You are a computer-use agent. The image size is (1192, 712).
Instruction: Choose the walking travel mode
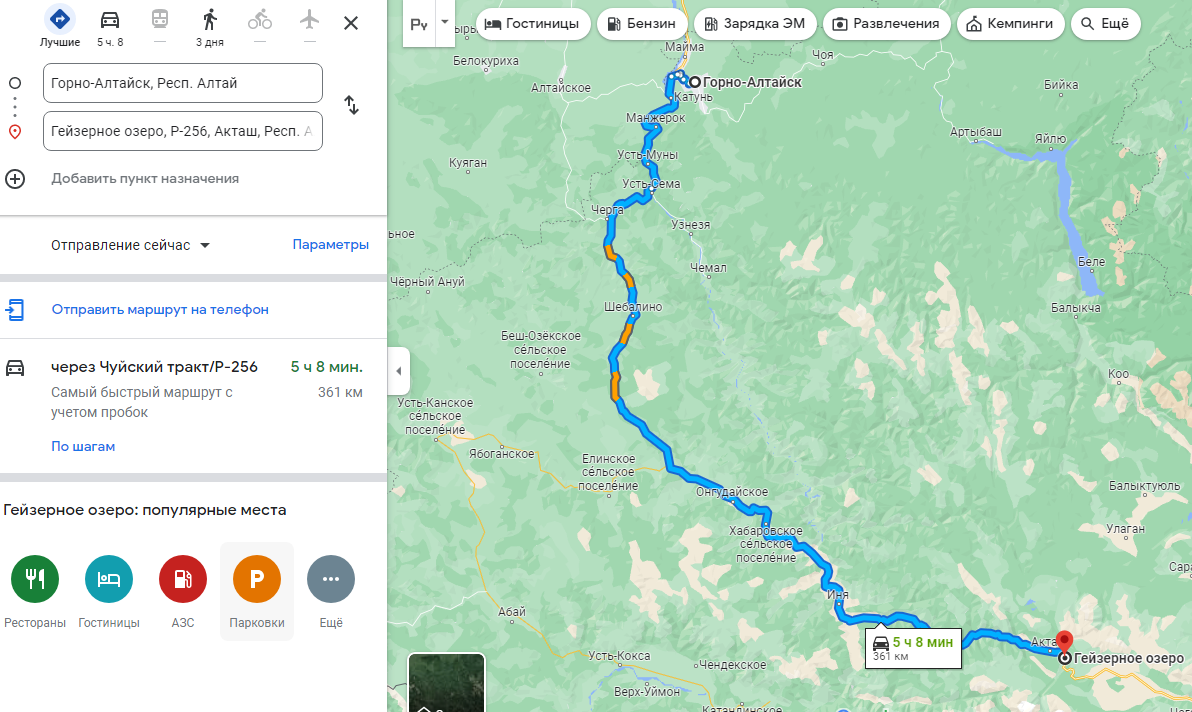coord(210,20)
